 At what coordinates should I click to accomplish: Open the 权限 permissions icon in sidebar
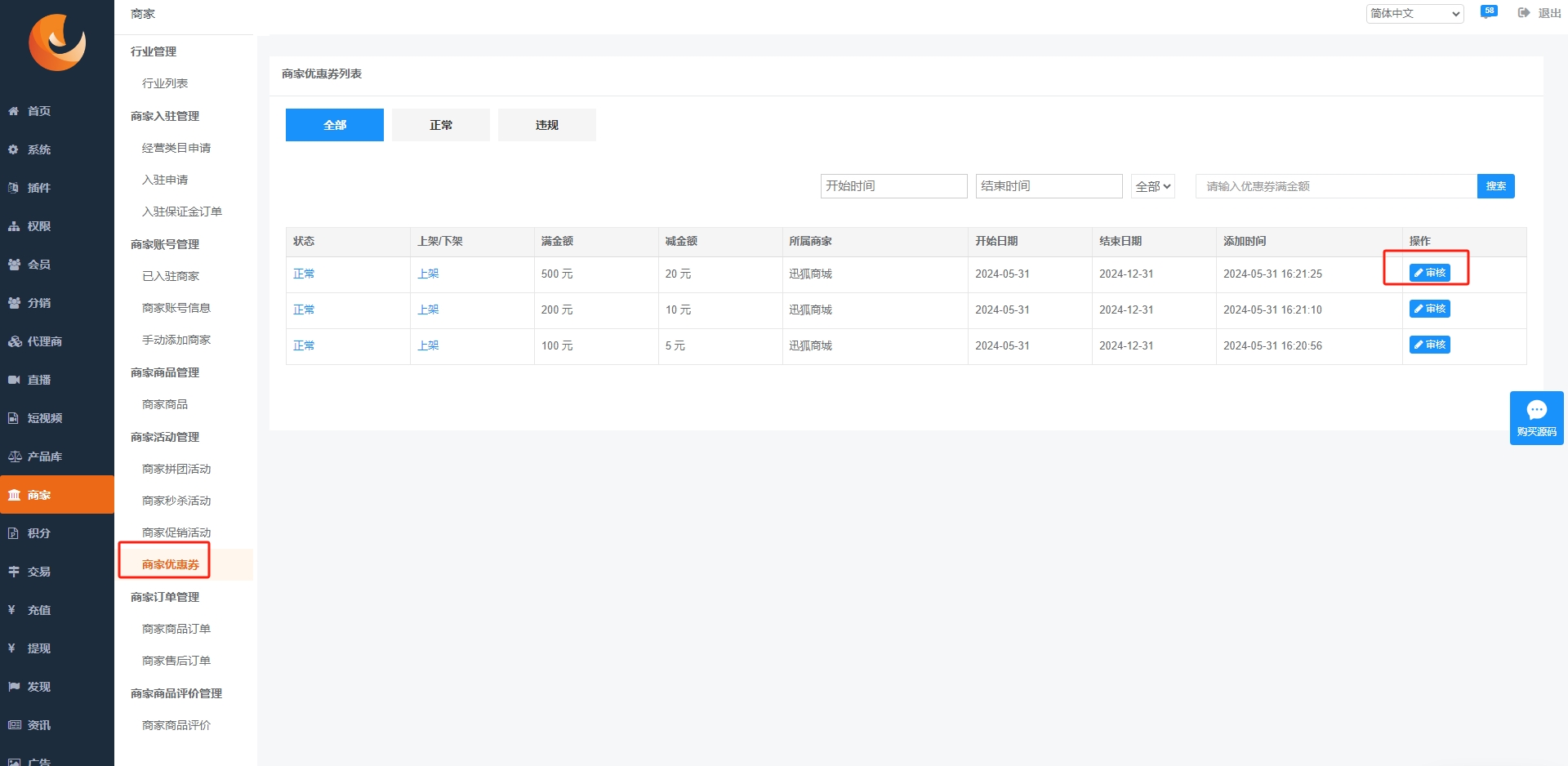tap(14, 226)
